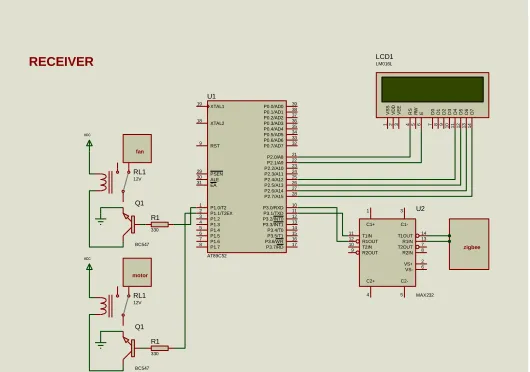
Task: Select the R1 resistor symbol in the motor circuit
Action: [x=160, y=348]
